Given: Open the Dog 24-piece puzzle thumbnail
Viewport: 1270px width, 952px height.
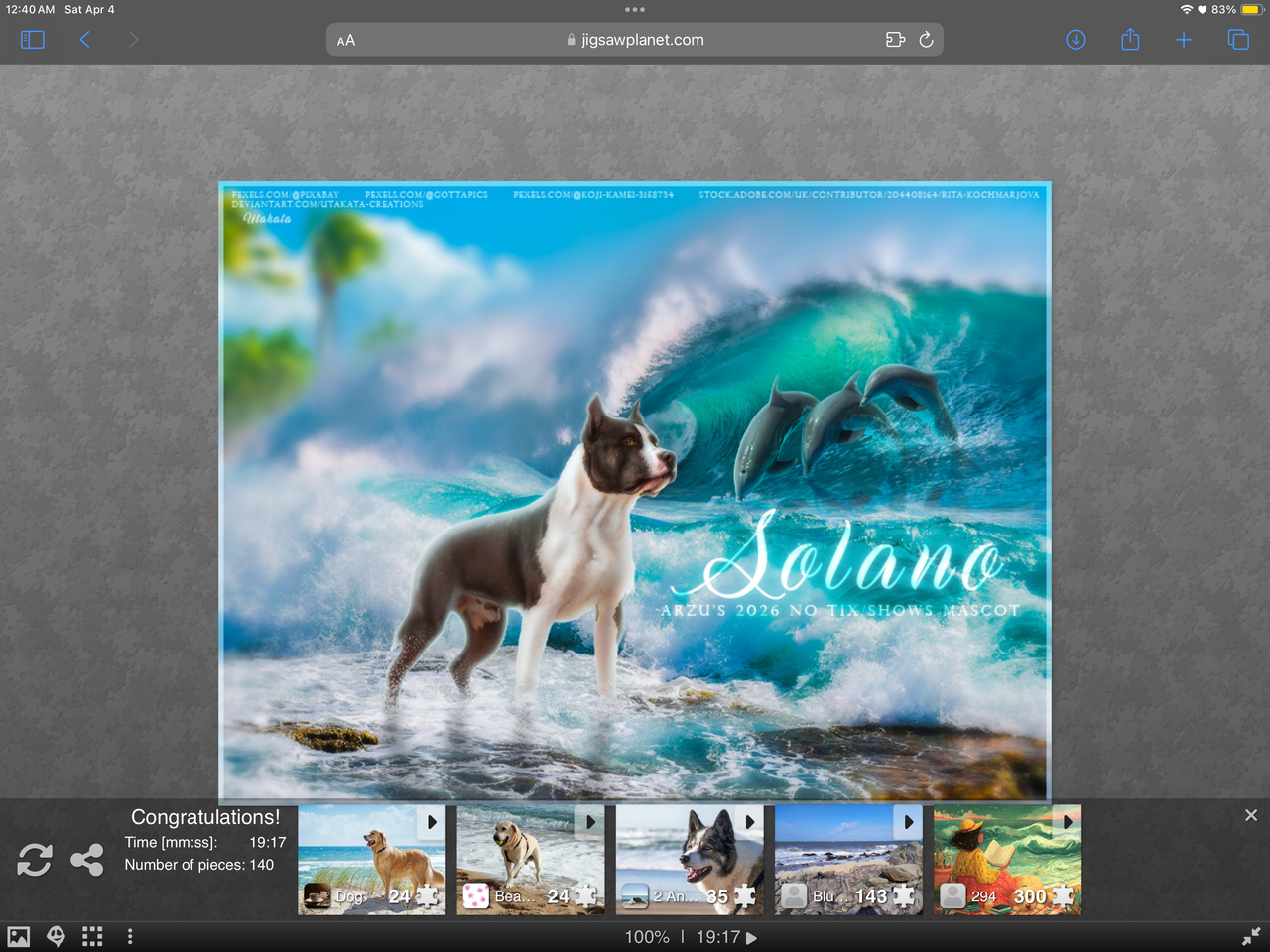Looking at the screenshot, I should (372, 859).
